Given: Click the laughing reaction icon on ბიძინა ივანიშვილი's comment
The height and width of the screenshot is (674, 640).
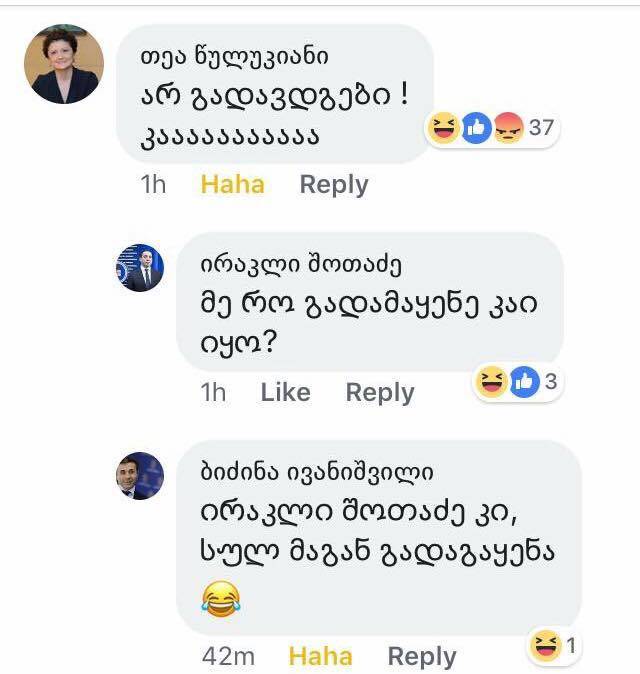Looking at the screenshot, I should (546, 648).
